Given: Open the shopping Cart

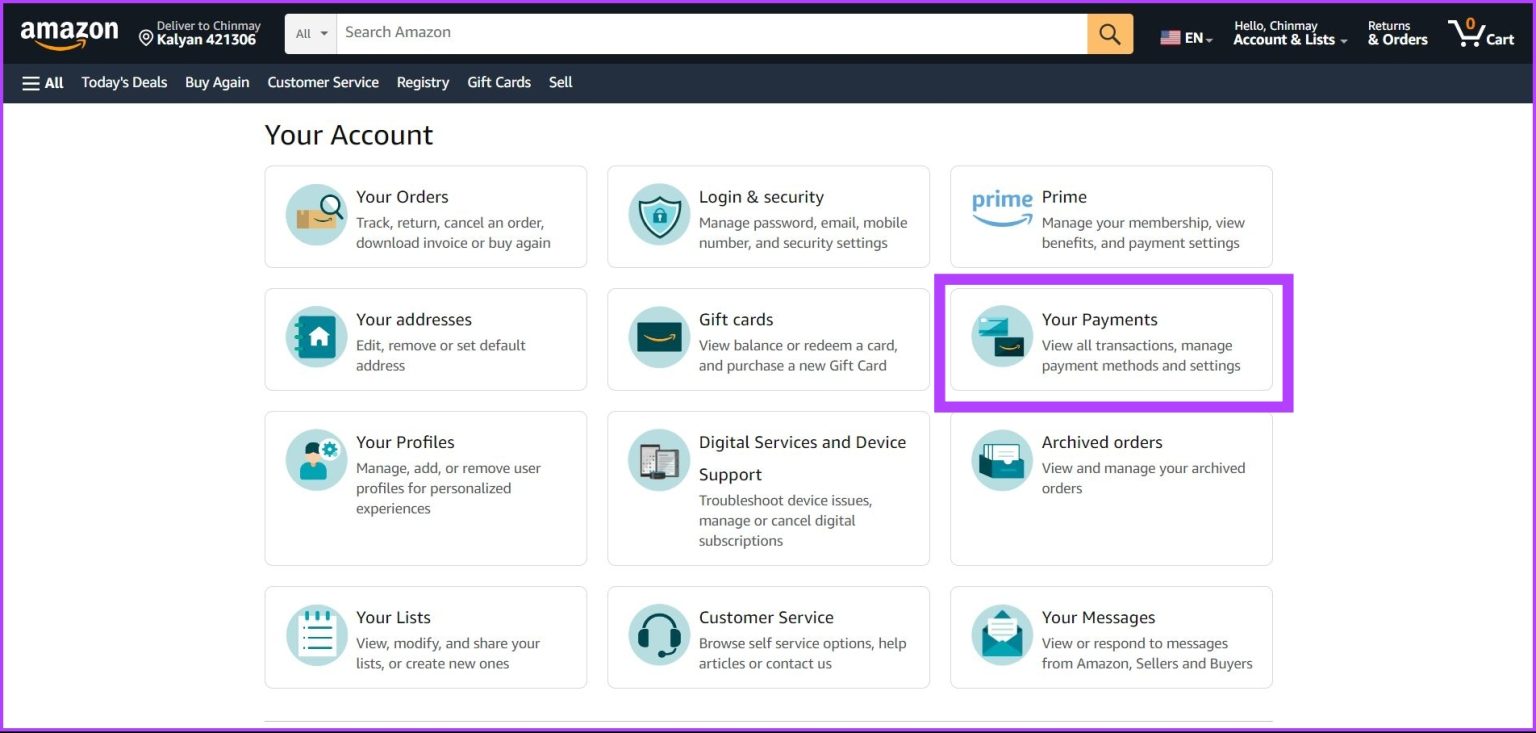Looking at the screenshot, I should click(1480, 33).
